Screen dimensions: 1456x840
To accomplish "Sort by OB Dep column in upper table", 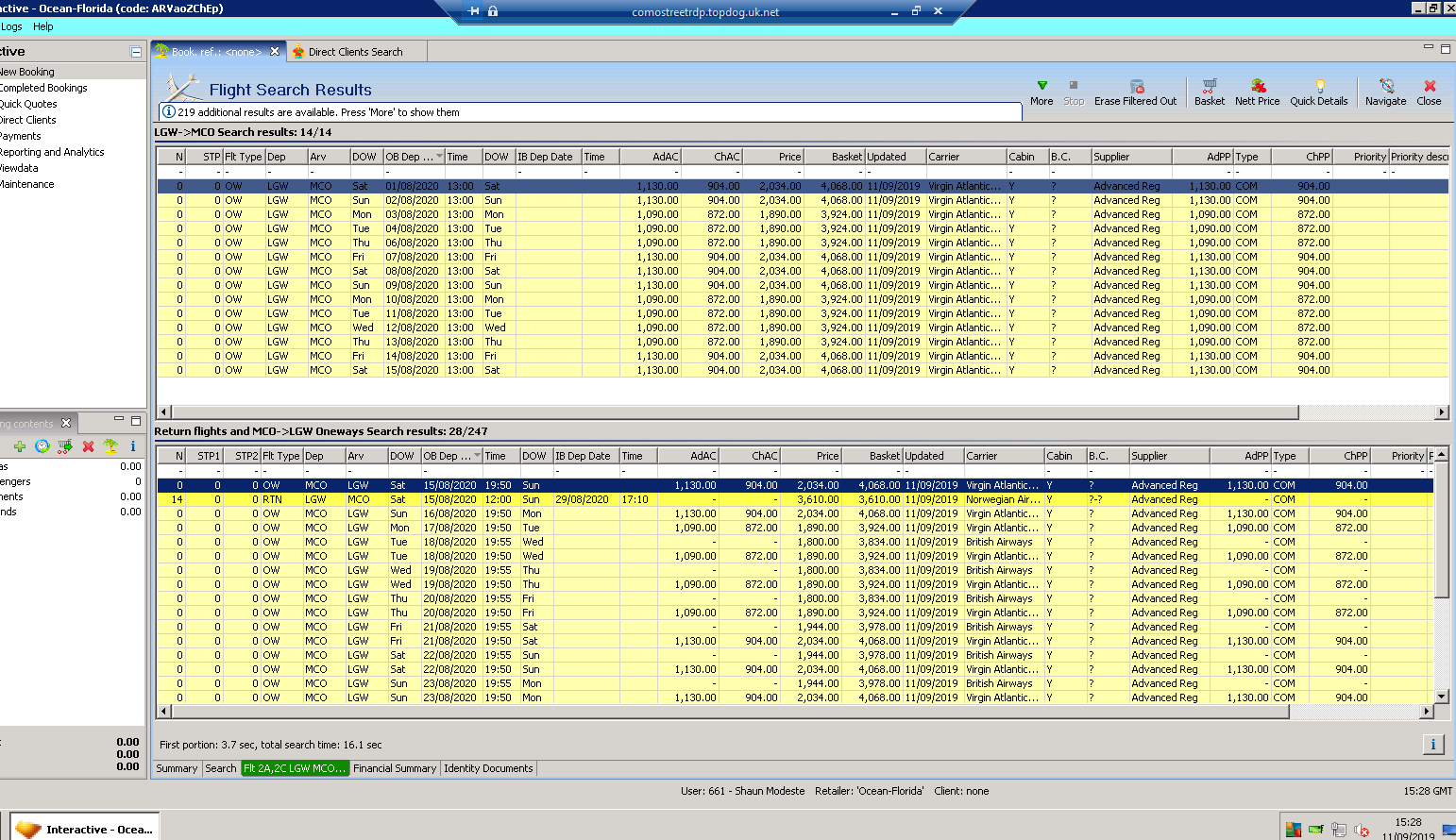I will [409, 157].
